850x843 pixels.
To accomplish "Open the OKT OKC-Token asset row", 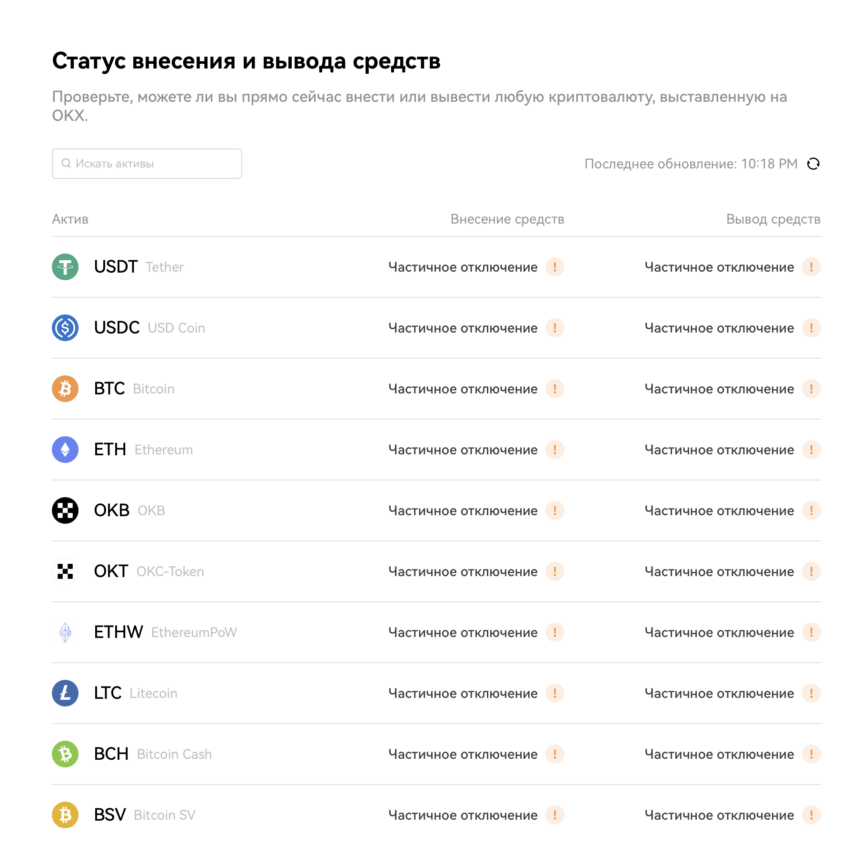I will pos(436,571).
